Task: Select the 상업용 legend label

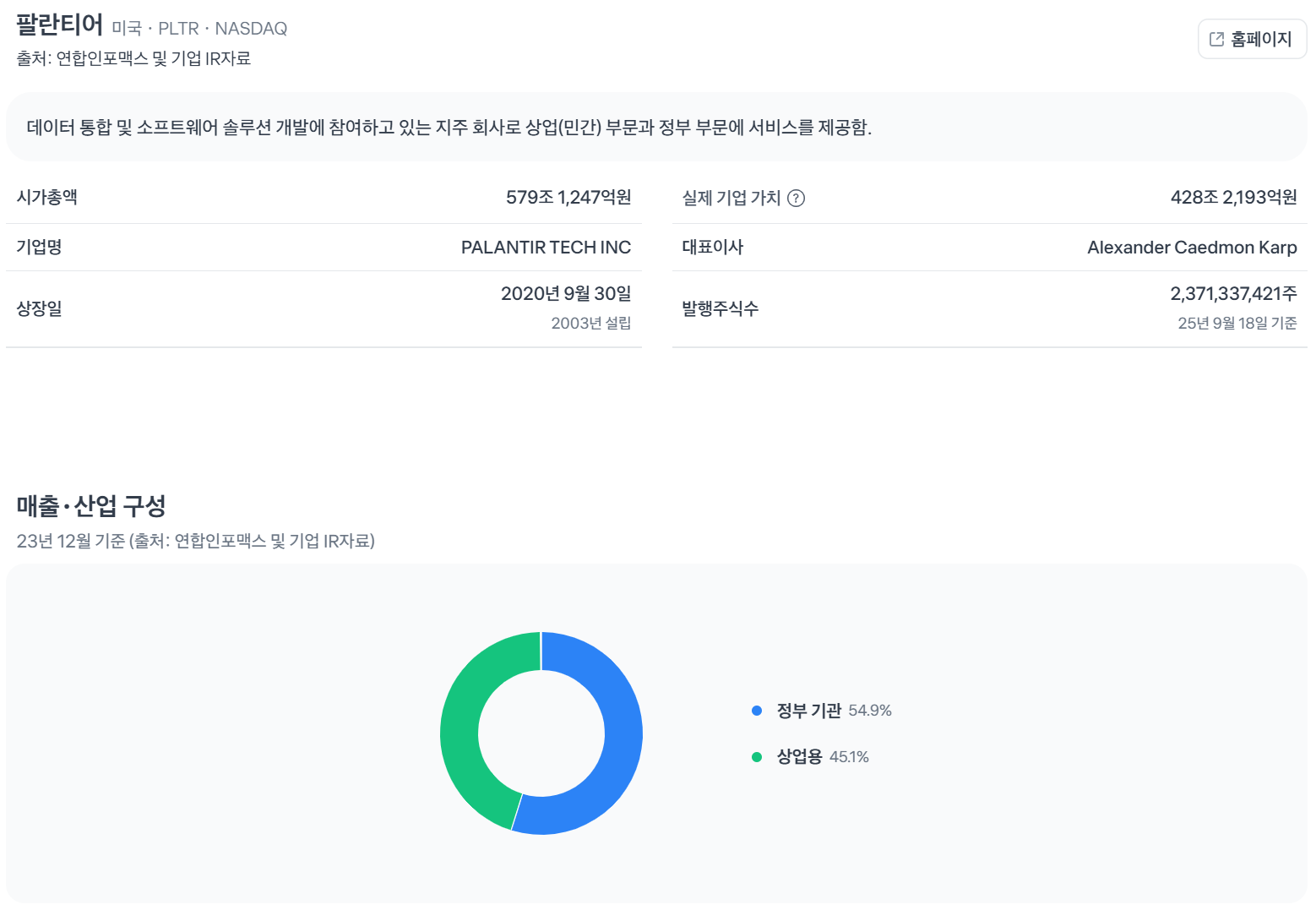Action: (x=799, y=757)
